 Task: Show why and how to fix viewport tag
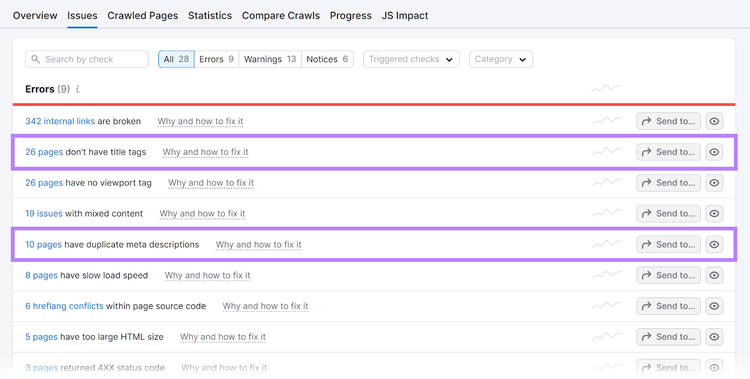coord(211,183)
